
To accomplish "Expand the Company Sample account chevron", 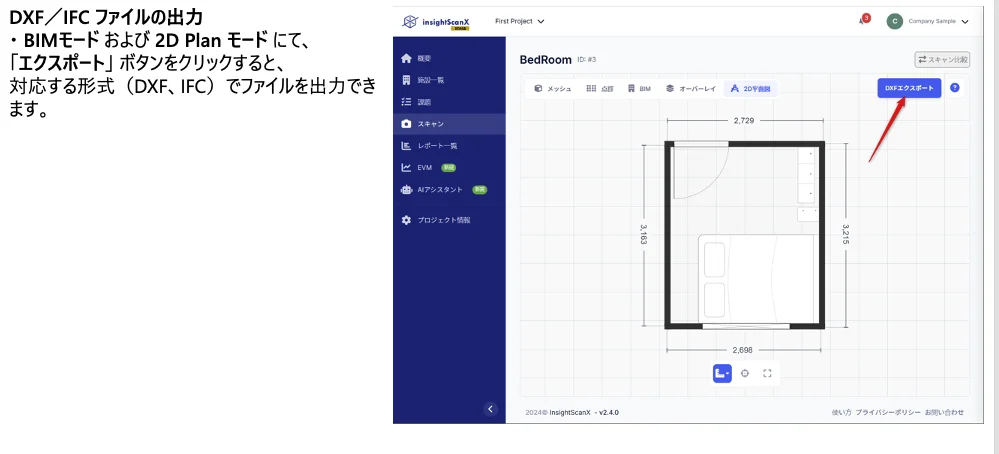I will point(965,22).
